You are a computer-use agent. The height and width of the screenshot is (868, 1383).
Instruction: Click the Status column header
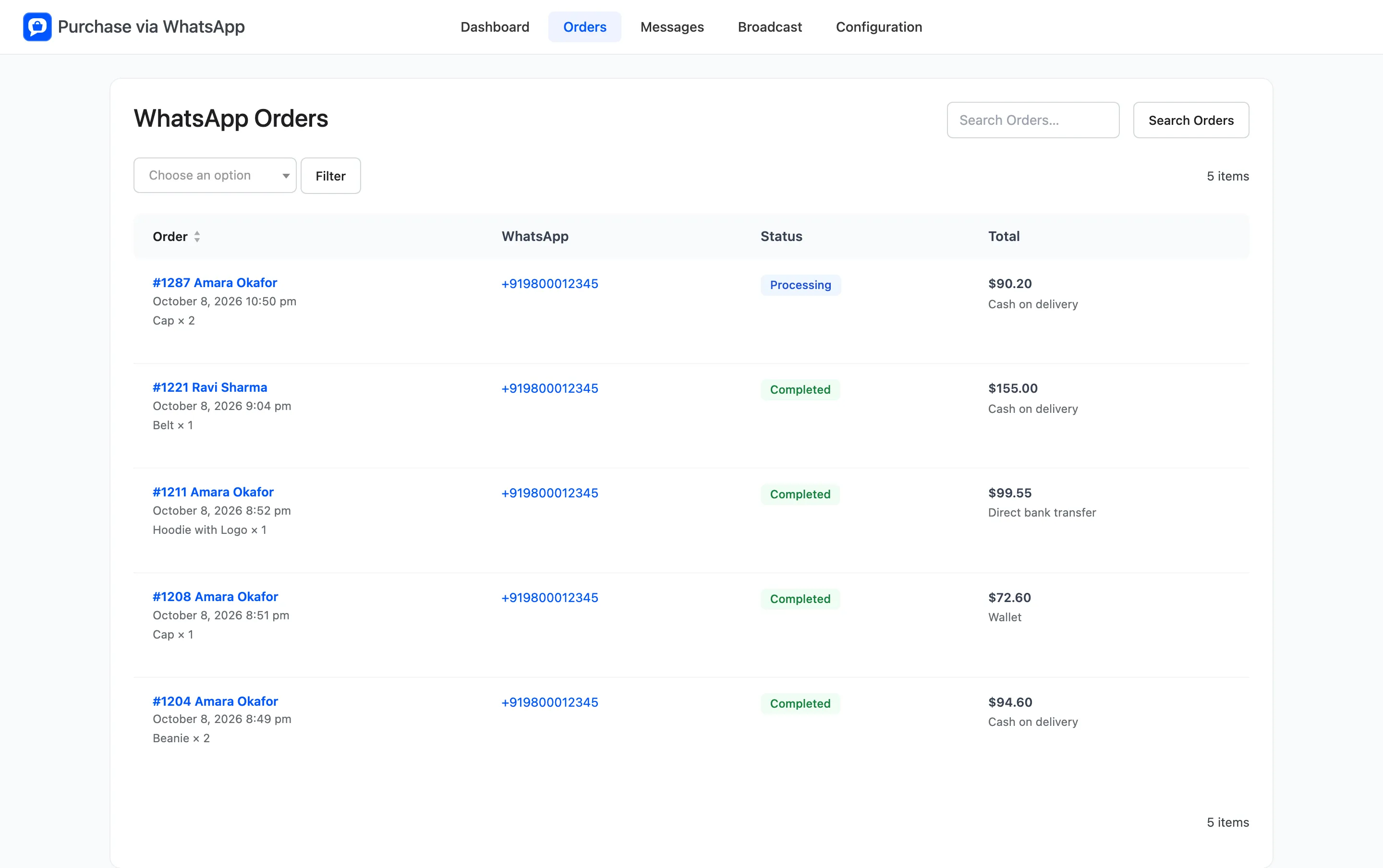pyautogui.click(x=781, y=237)
